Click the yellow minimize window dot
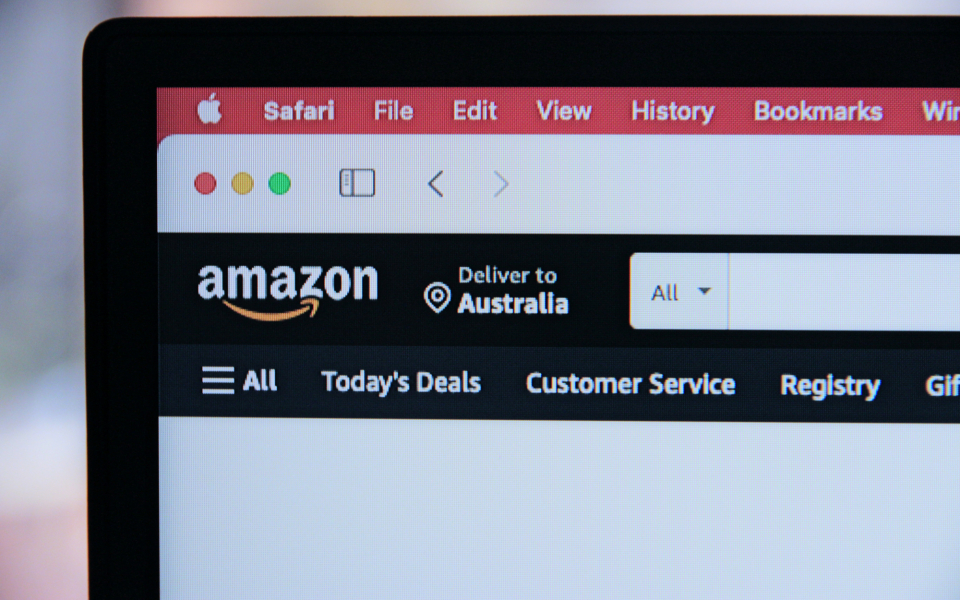 (x=242, y=184)
